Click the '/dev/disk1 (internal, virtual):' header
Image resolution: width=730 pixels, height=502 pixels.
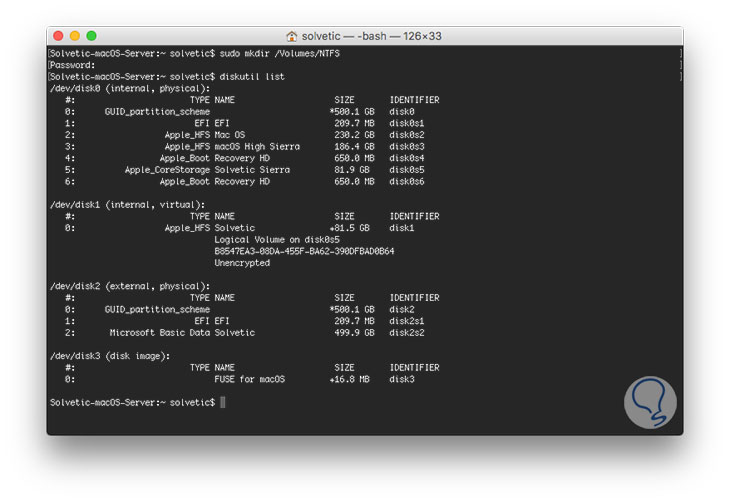point(127,205)
